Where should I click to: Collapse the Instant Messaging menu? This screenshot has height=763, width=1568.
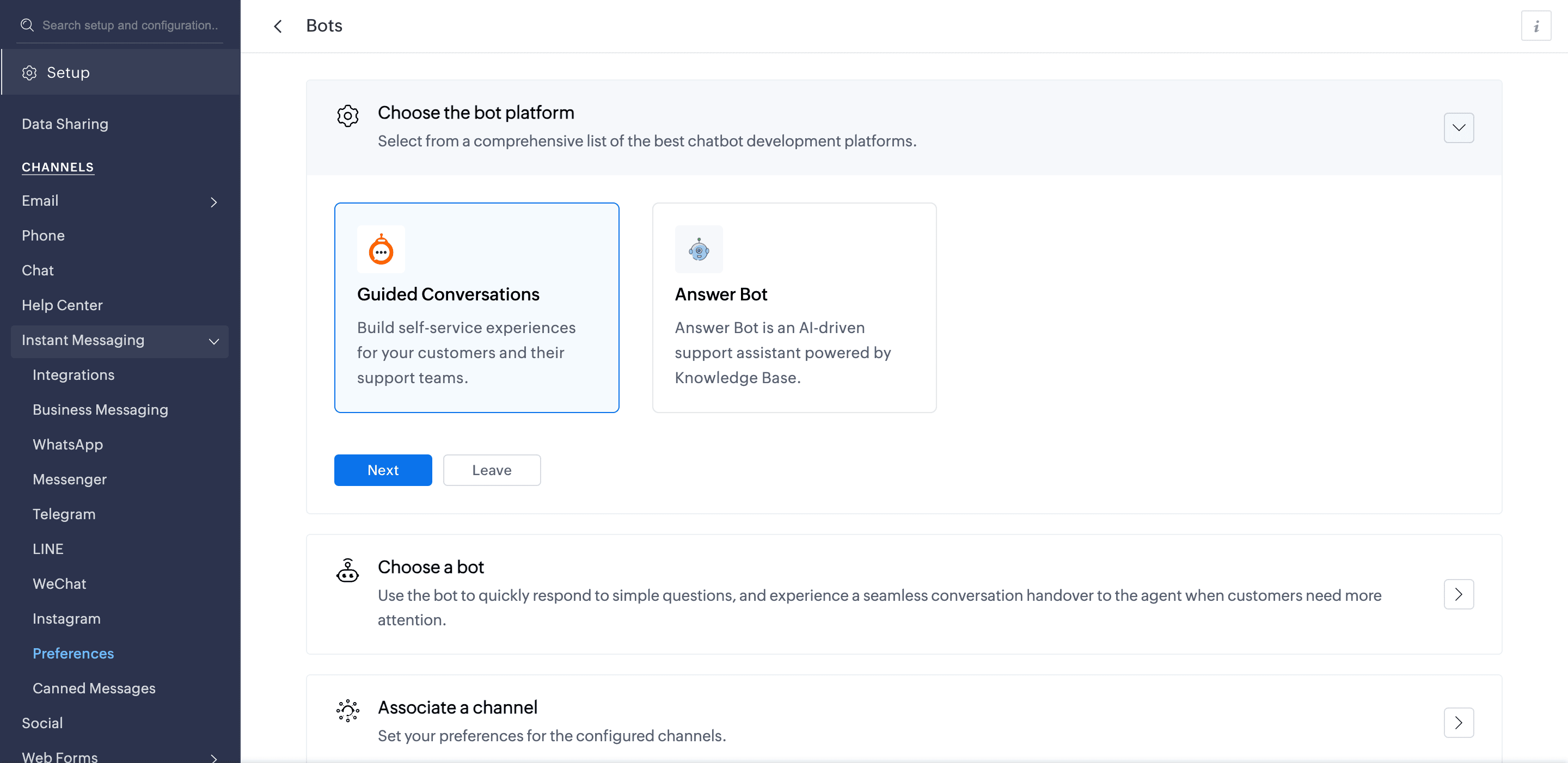[x=213, y=341]
